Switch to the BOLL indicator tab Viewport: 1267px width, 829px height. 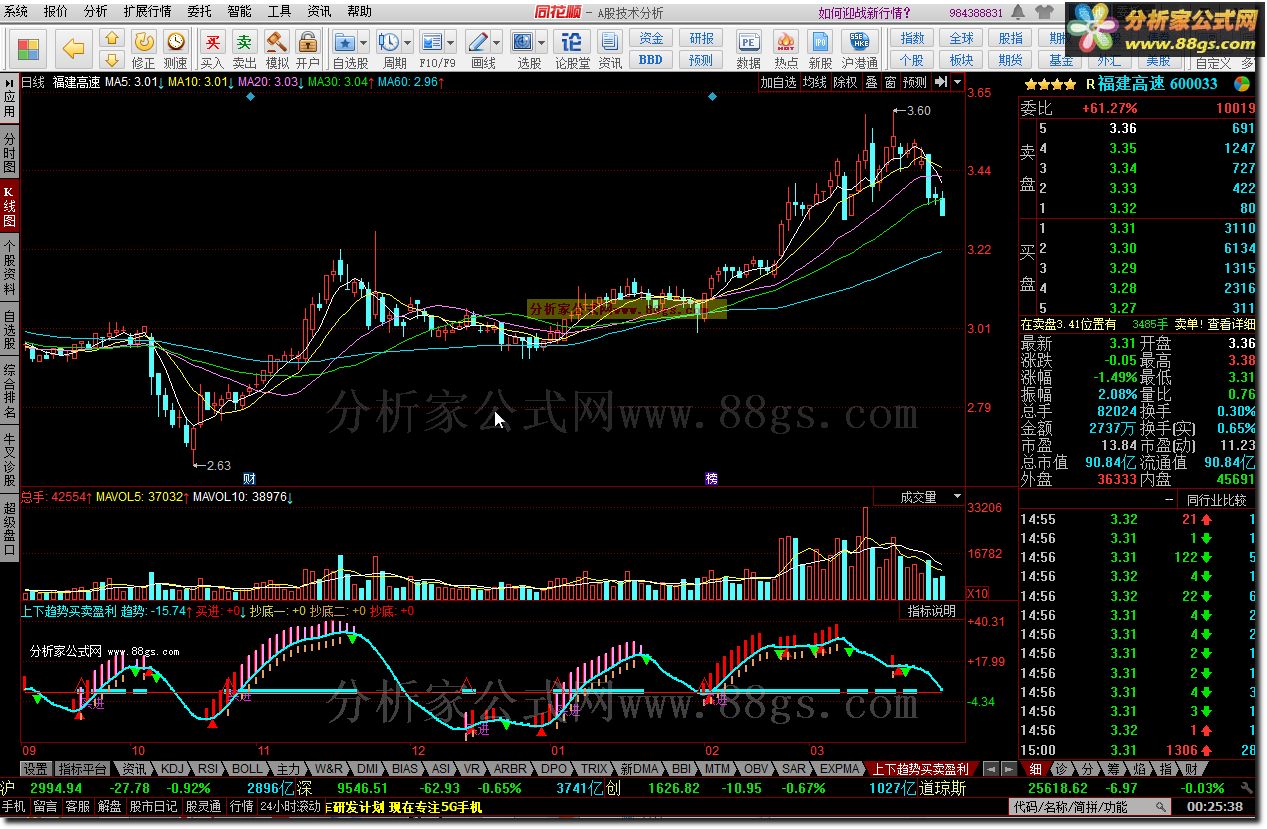(x=247, y=769)
